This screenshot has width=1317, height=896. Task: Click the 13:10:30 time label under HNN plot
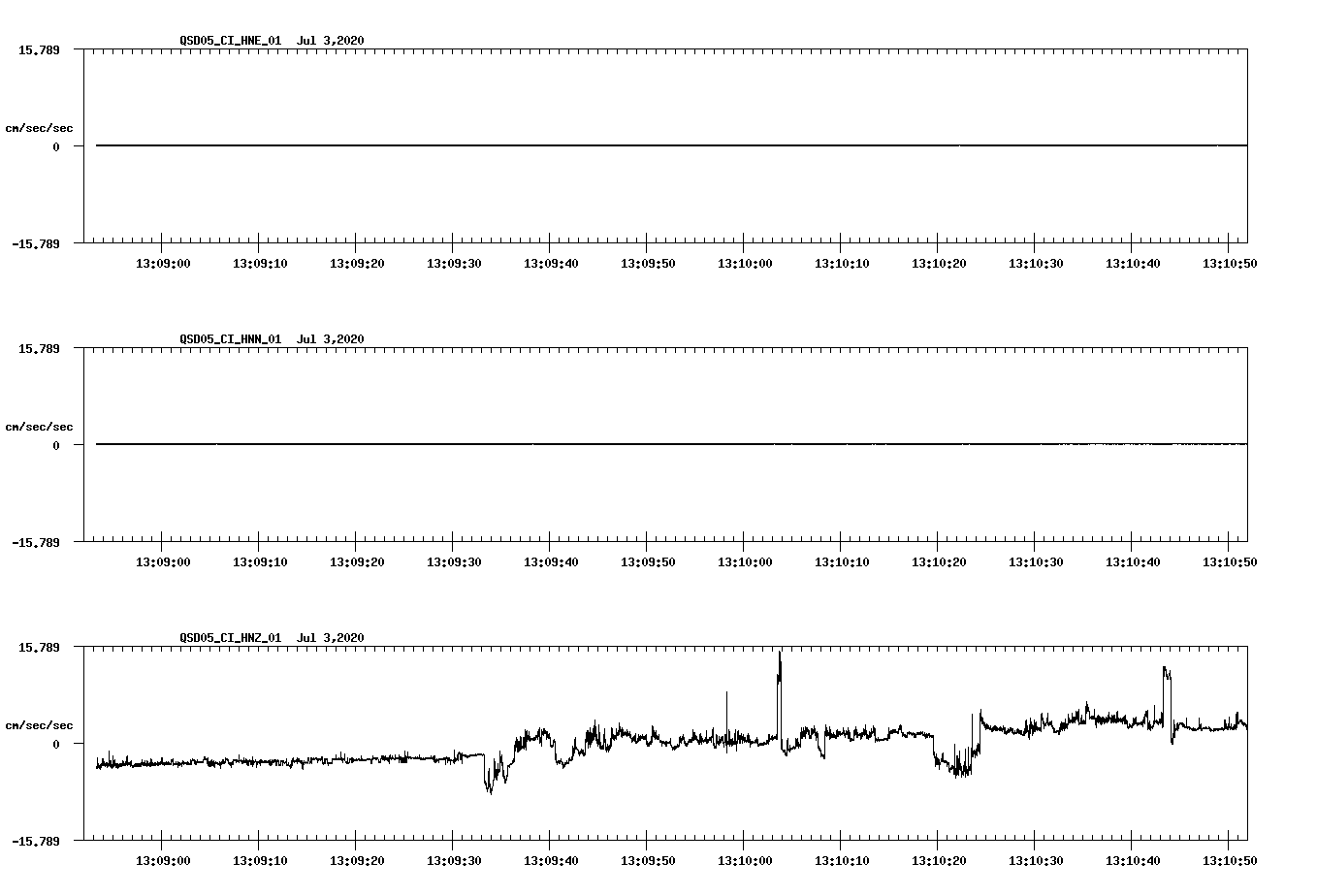[1035, 561]
